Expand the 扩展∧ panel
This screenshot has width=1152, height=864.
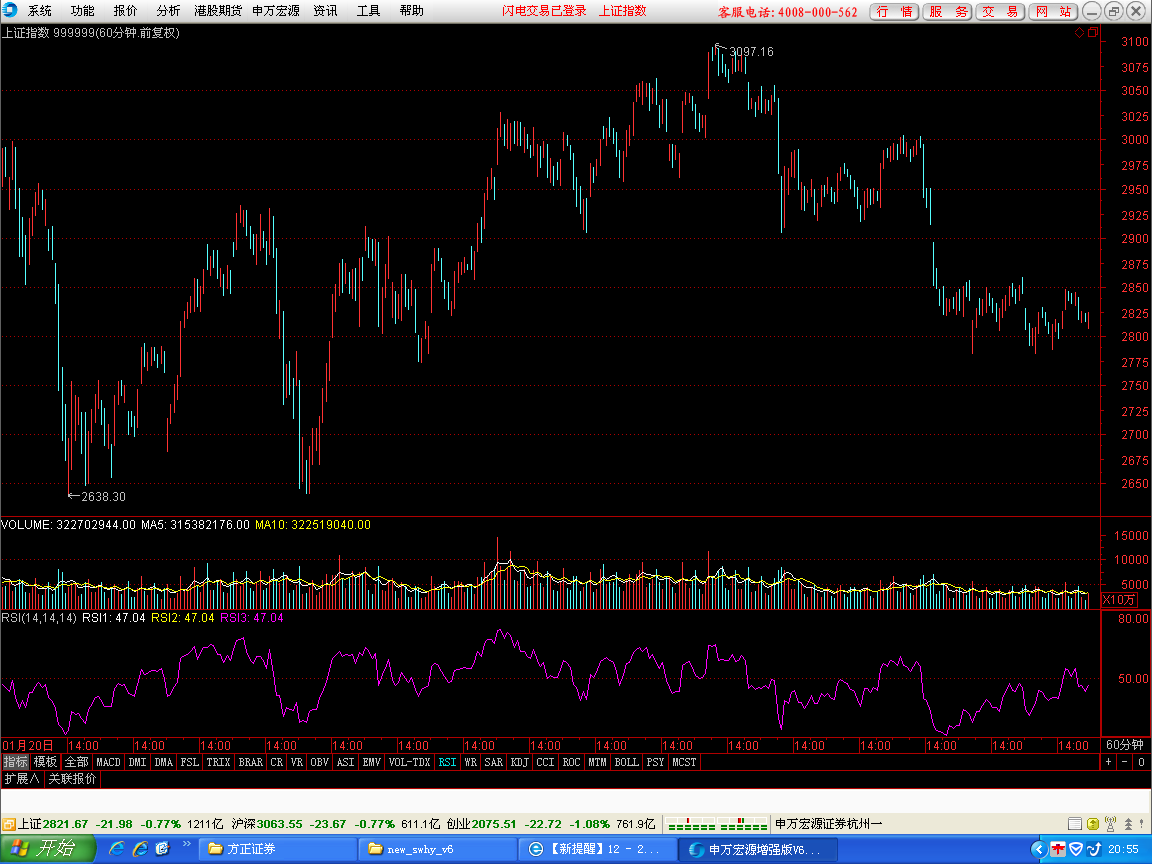point(21,779)
